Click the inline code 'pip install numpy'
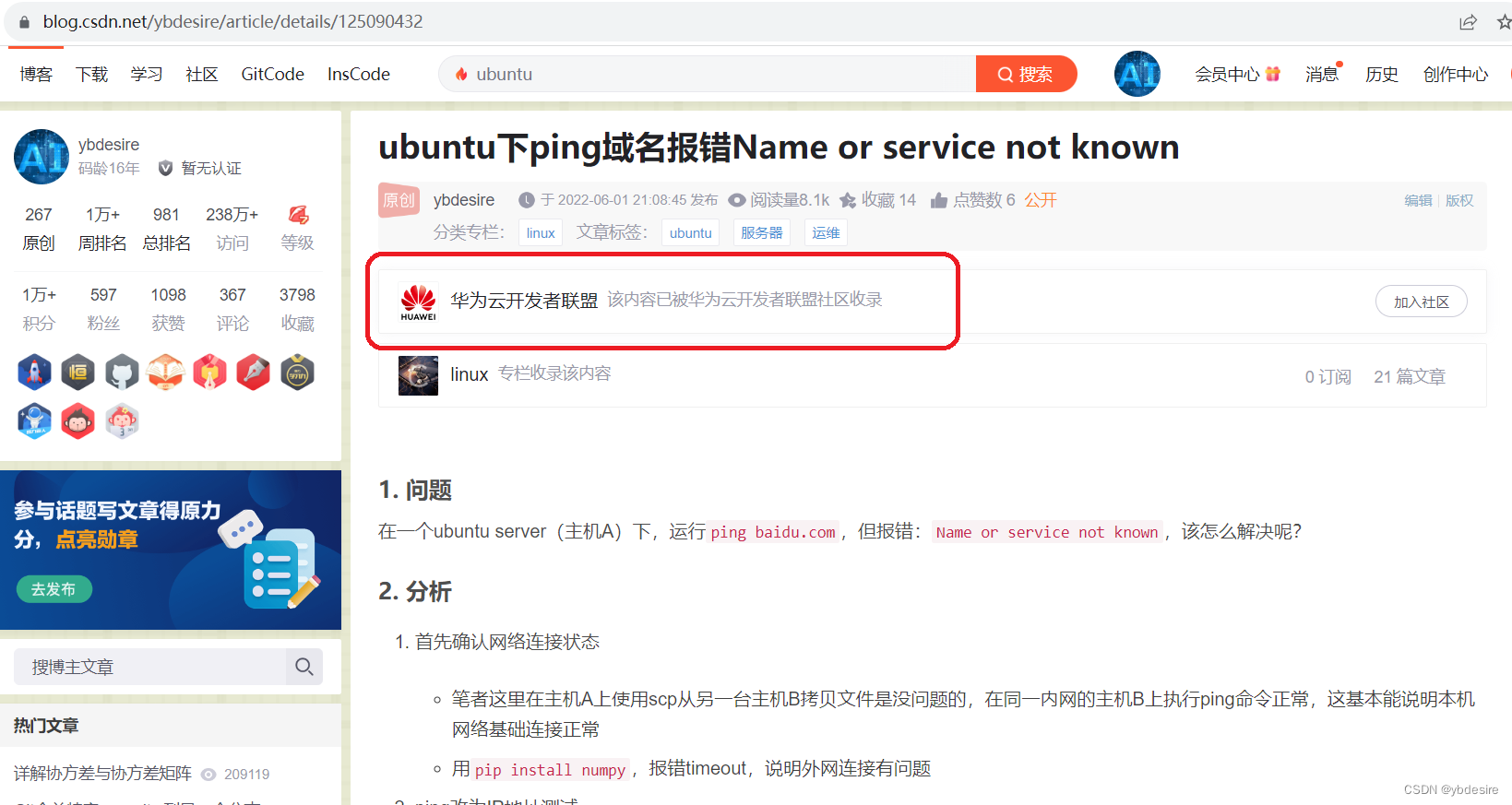 pyautogui.click(x=551, y=770)
